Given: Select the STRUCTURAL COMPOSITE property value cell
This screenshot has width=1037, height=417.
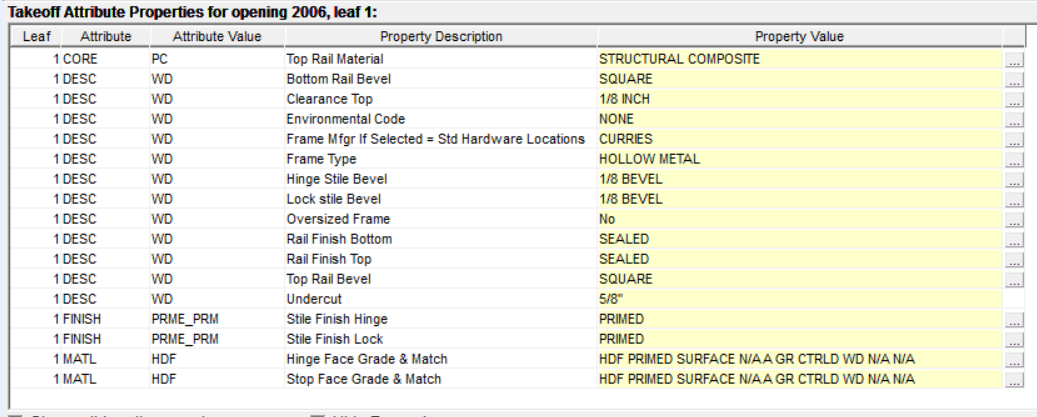Looking at the screenshot, I should 799,59.
